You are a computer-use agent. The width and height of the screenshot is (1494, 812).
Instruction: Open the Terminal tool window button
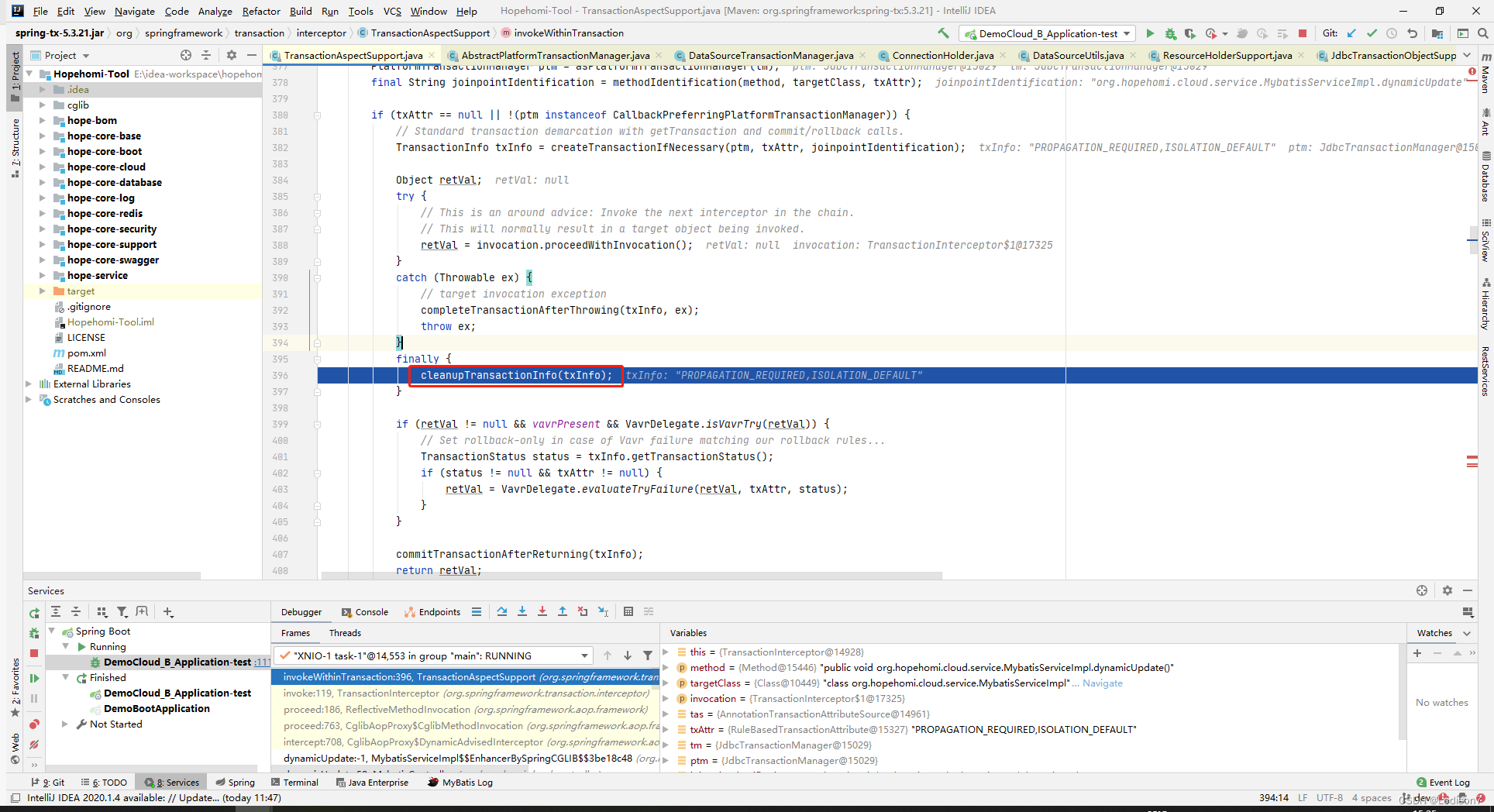[x=294, y=783]
